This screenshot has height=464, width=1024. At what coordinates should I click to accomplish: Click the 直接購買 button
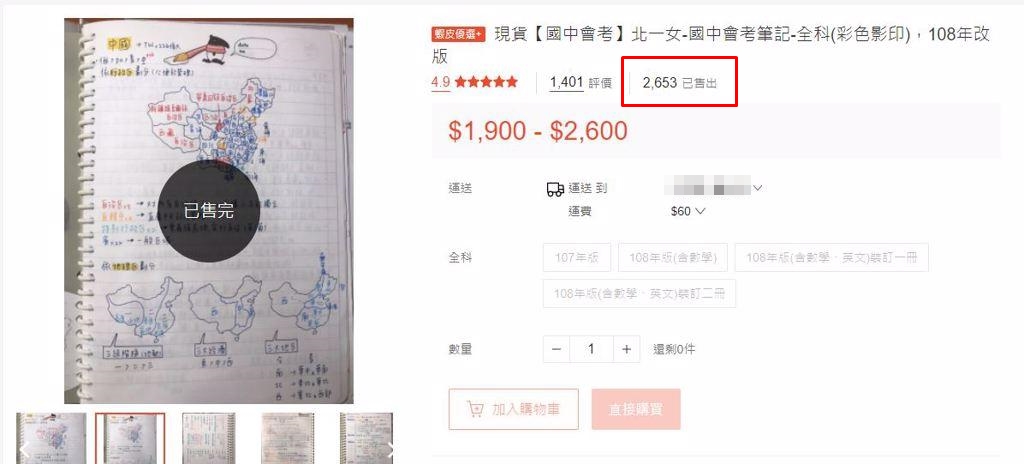click(x=636, y=409)
